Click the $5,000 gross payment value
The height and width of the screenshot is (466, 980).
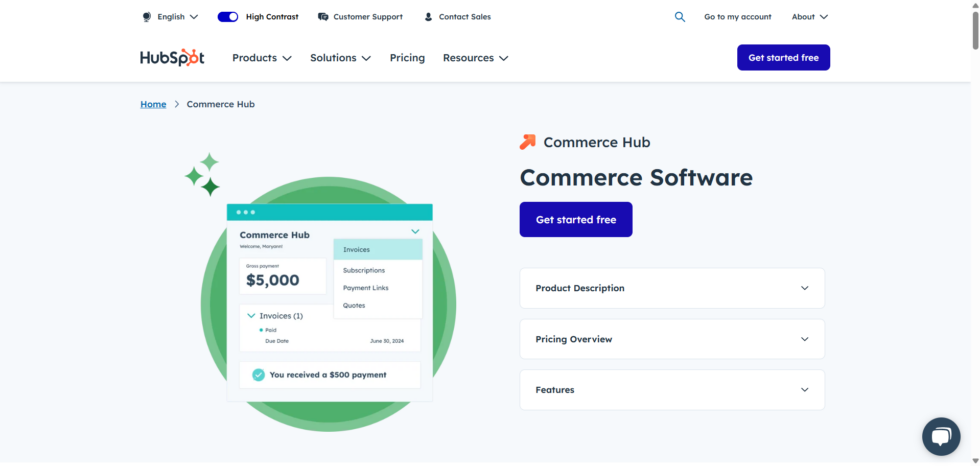coord(272,280)
